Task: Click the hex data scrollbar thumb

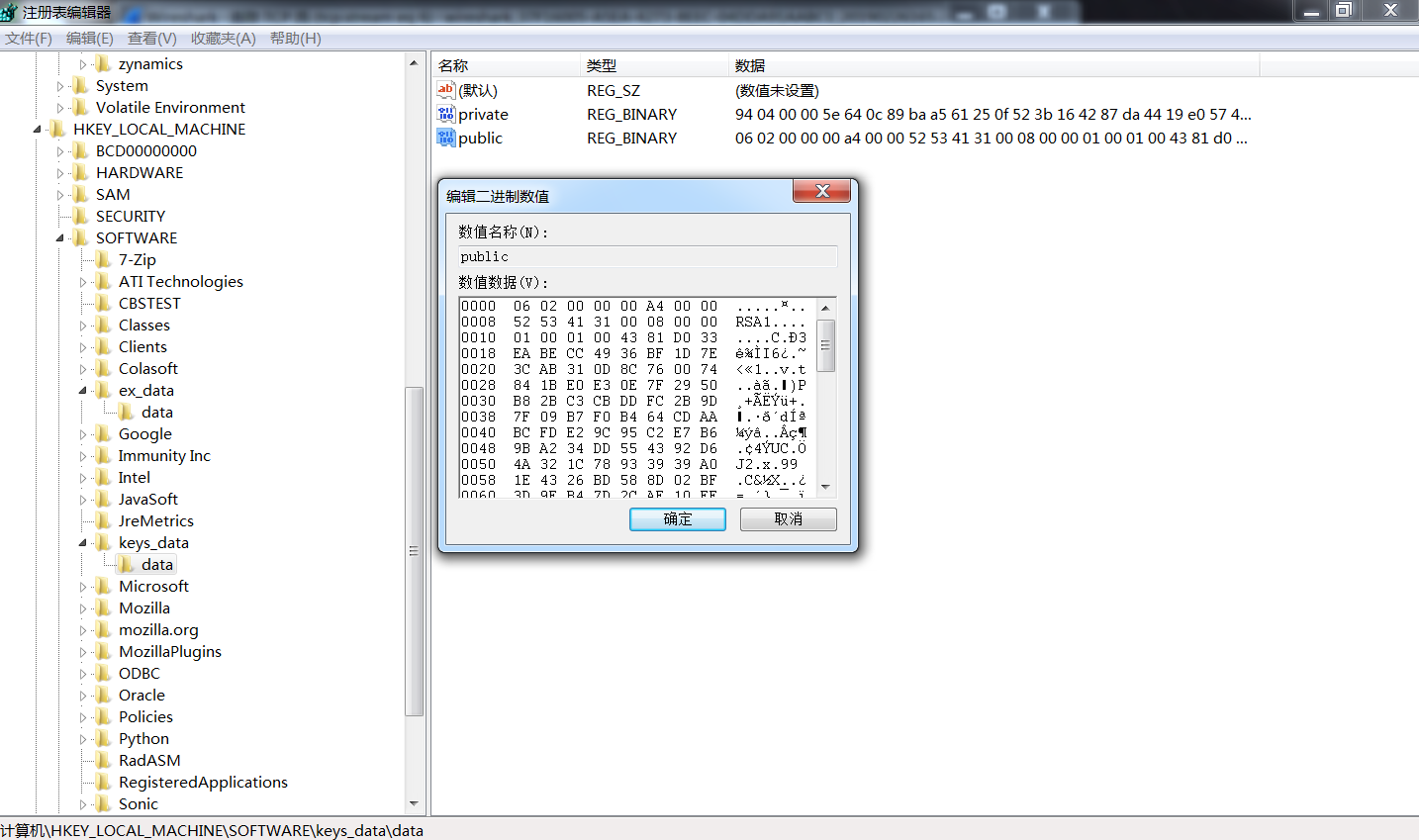Action: (x=825, y=345)
